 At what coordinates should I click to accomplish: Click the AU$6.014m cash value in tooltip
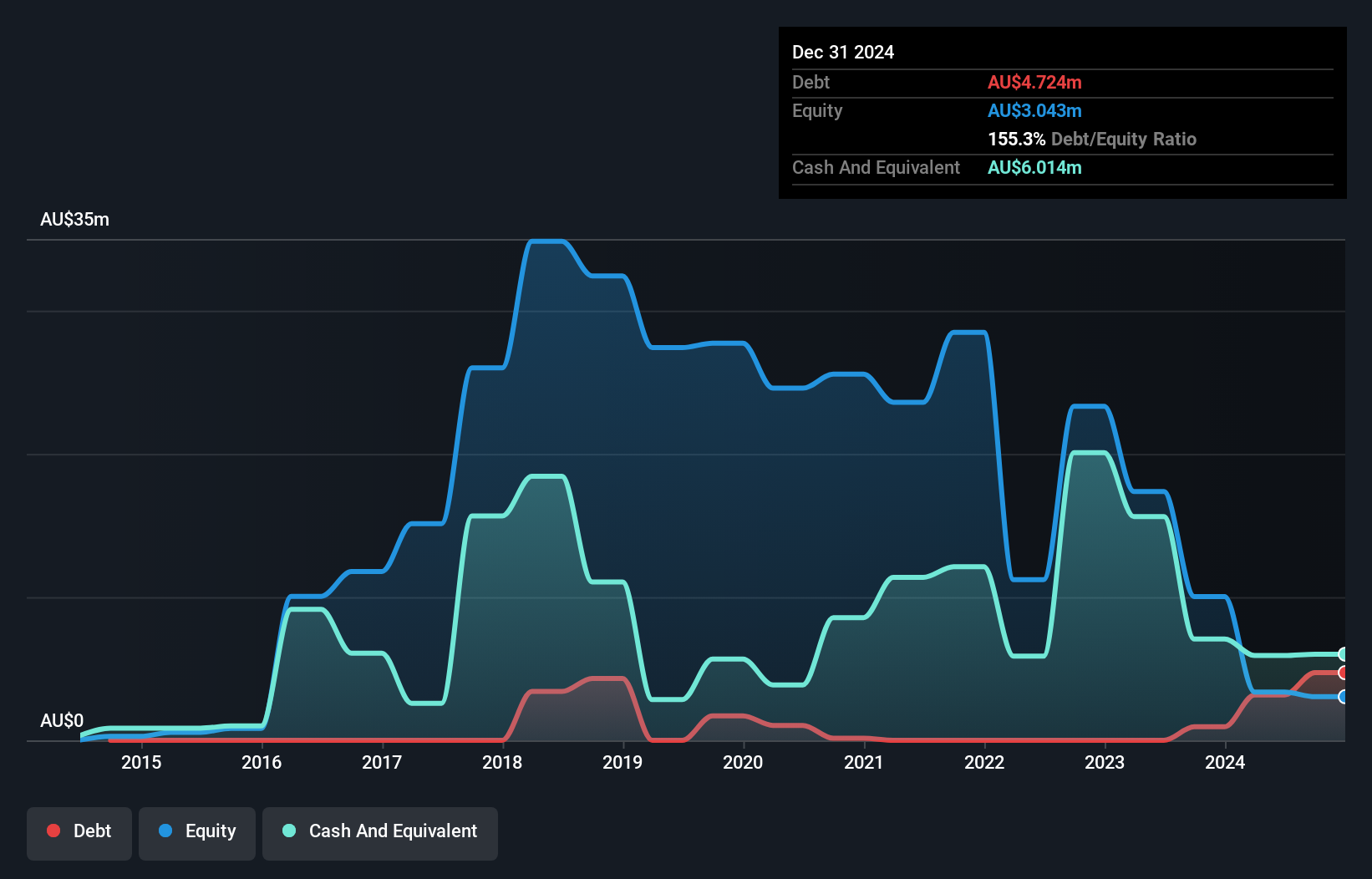1034,167
